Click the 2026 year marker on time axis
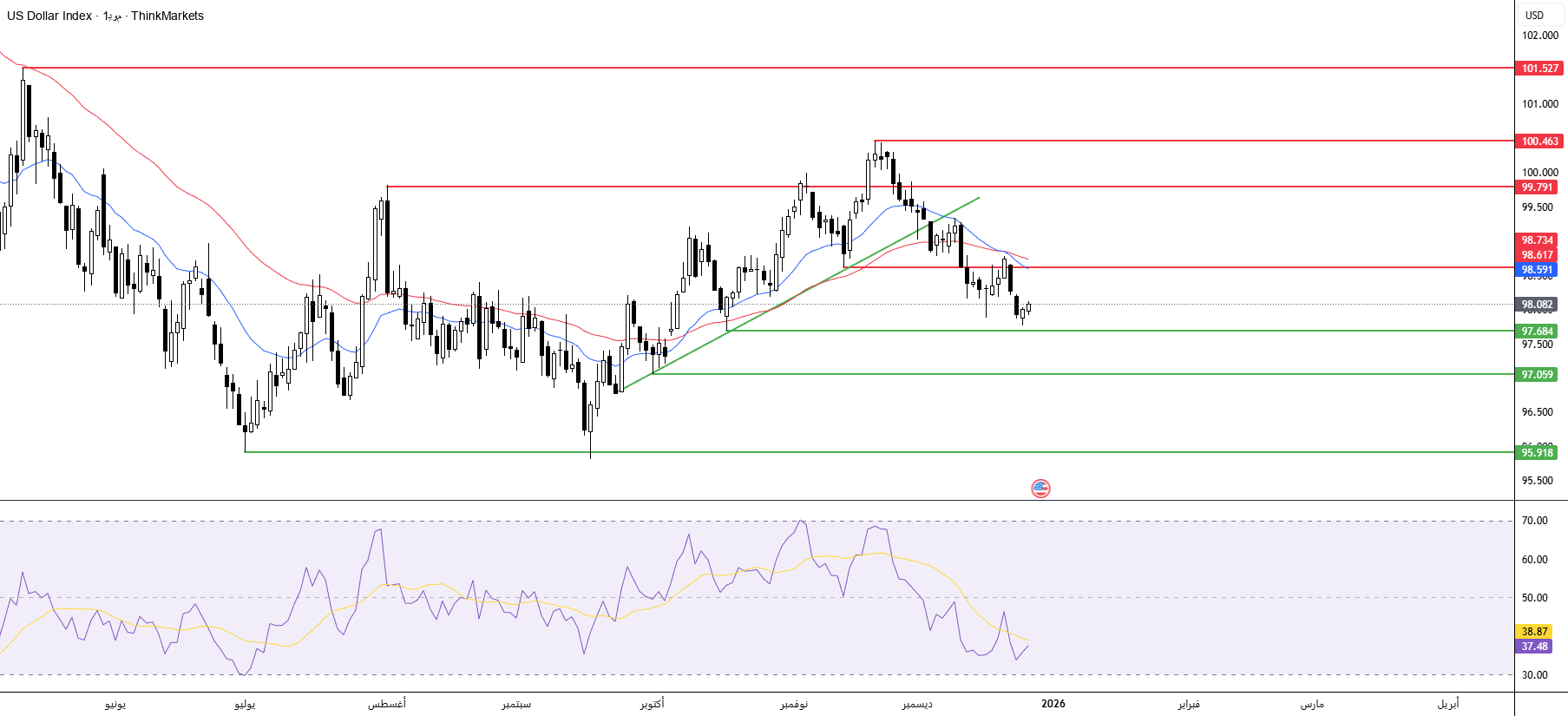The image size is (1568, 716). pos(1053,703)
